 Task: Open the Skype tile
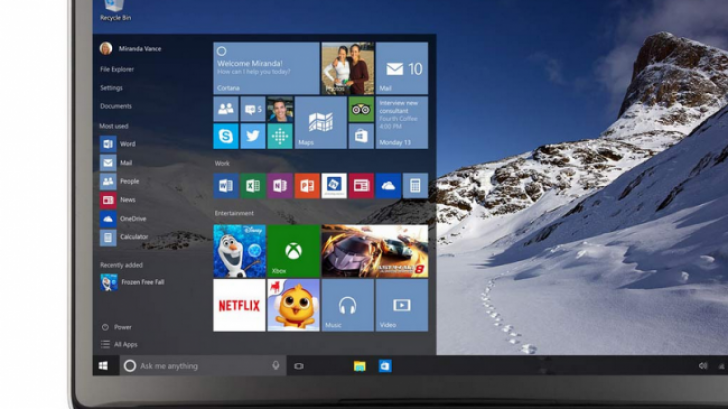point(226,136)
